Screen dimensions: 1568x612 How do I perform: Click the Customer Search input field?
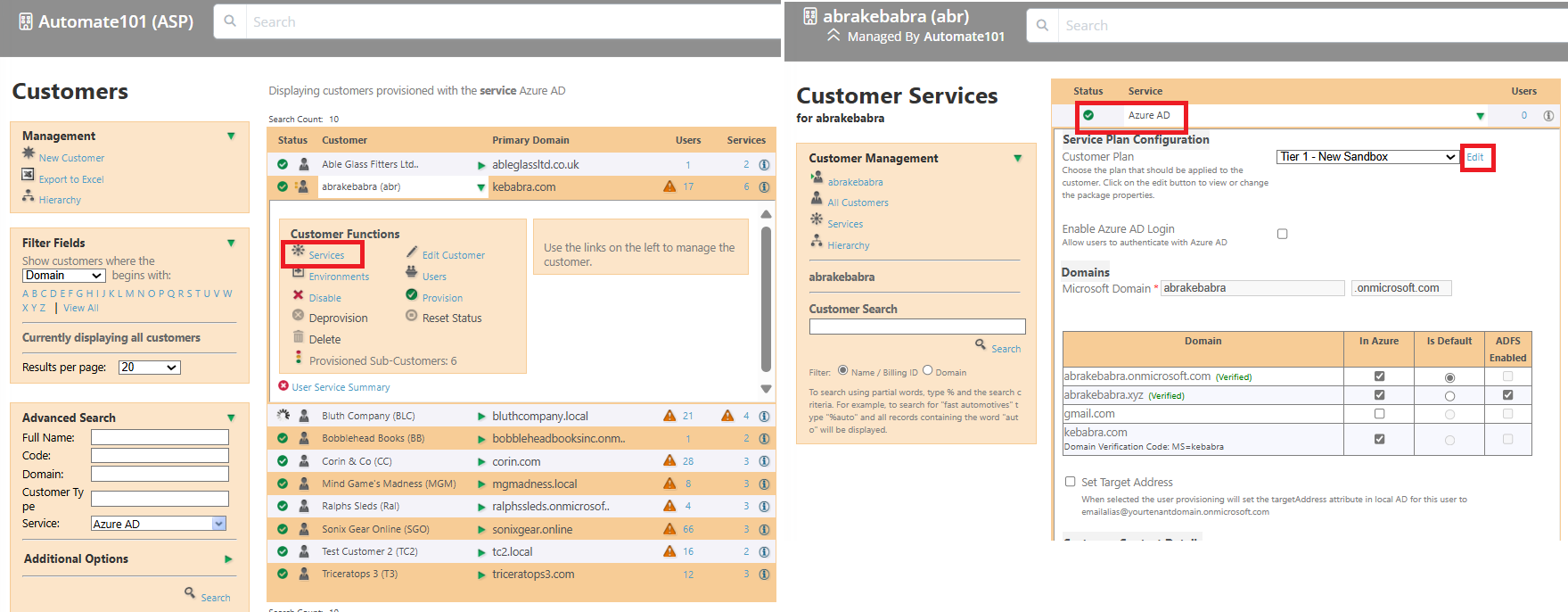(x=917, y=327)
